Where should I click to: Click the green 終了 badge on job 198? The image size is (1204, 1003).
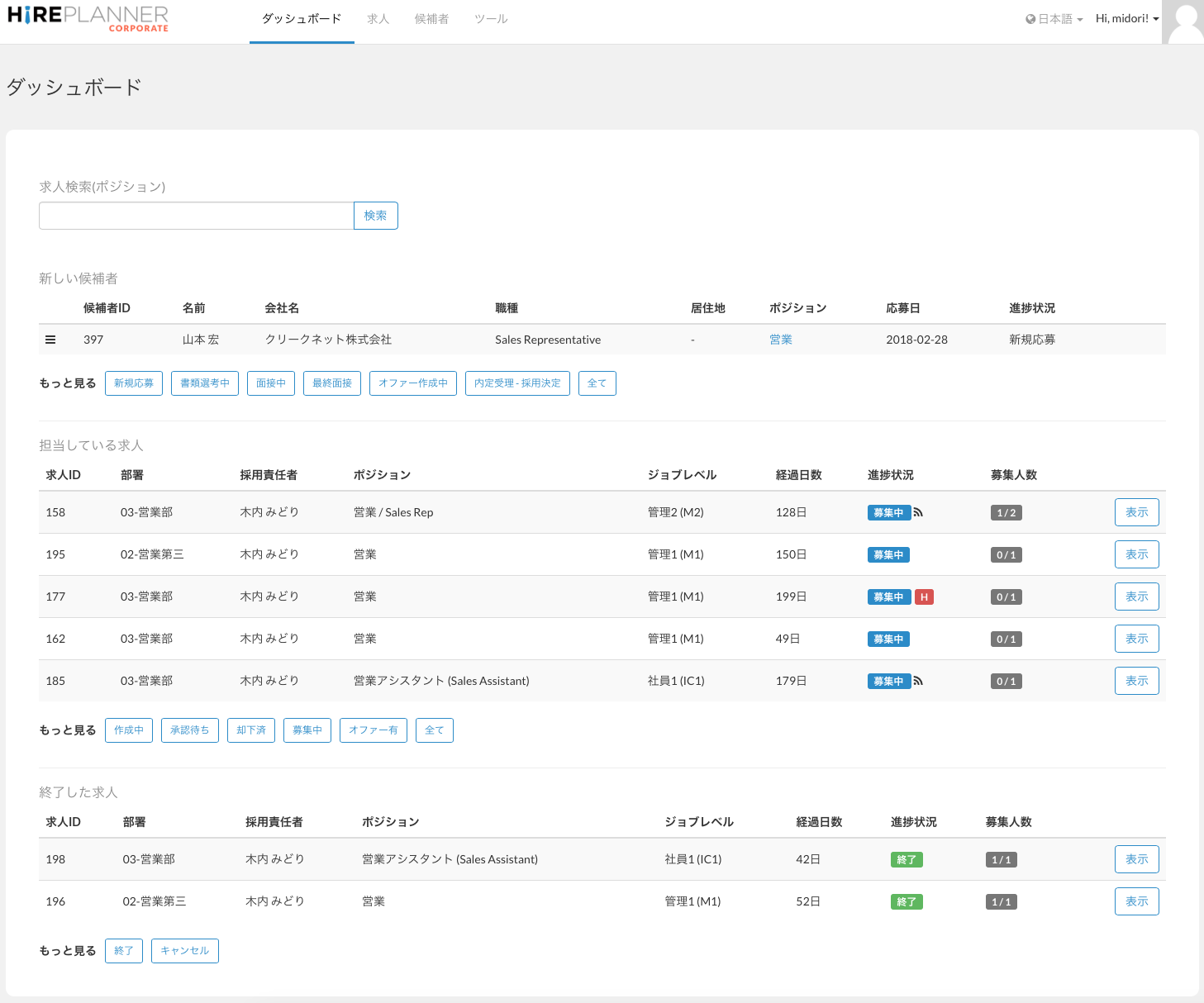pyautogui.click(x=907, y=860)
